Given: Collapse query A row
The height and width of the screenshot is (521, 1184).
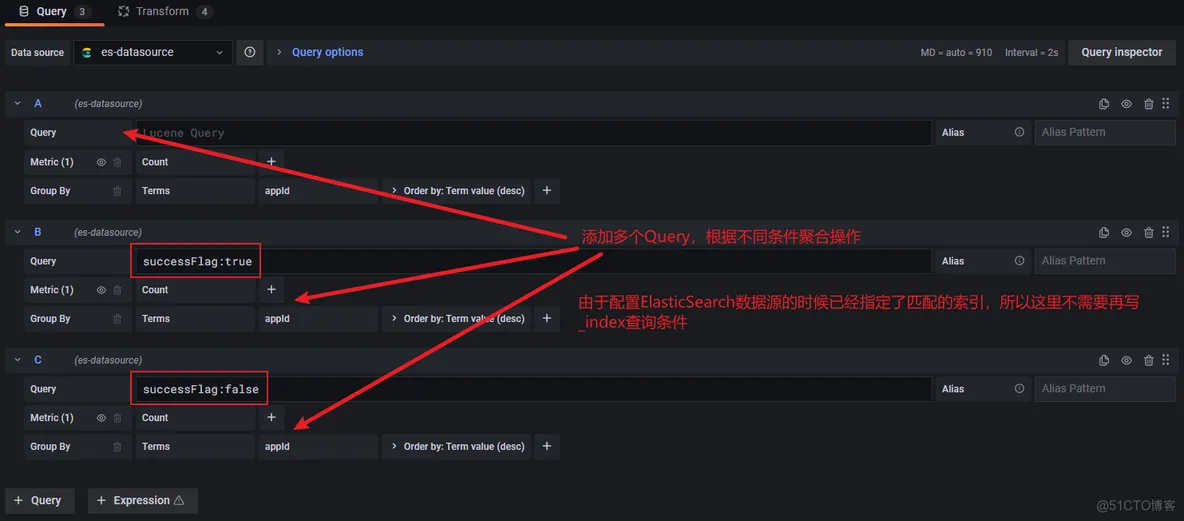Looking at the screenshot, I should [x=17, y=103].
